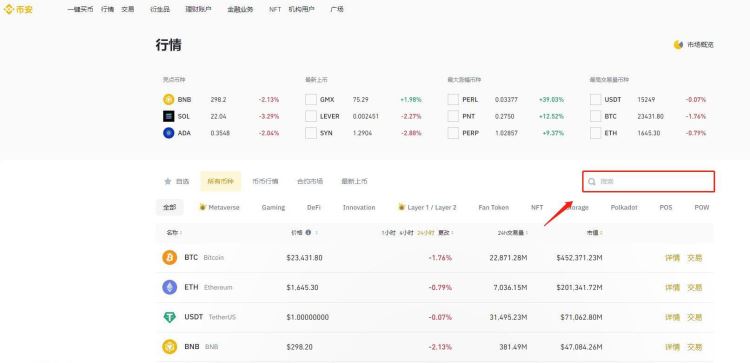
Task: Switch change period to 1小时
Action: coord(388,233)
